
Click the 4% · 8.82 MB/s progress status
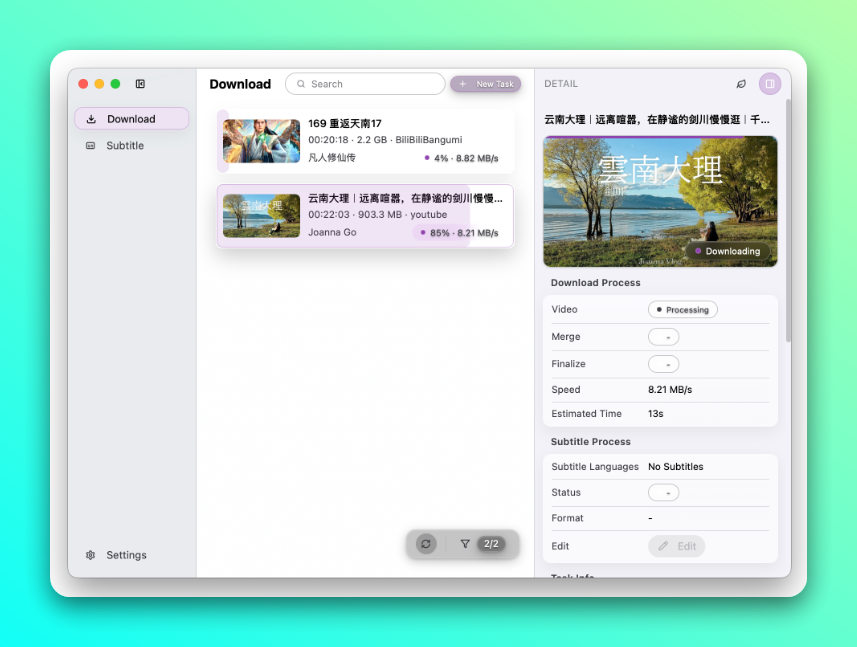tap(461, 158)
